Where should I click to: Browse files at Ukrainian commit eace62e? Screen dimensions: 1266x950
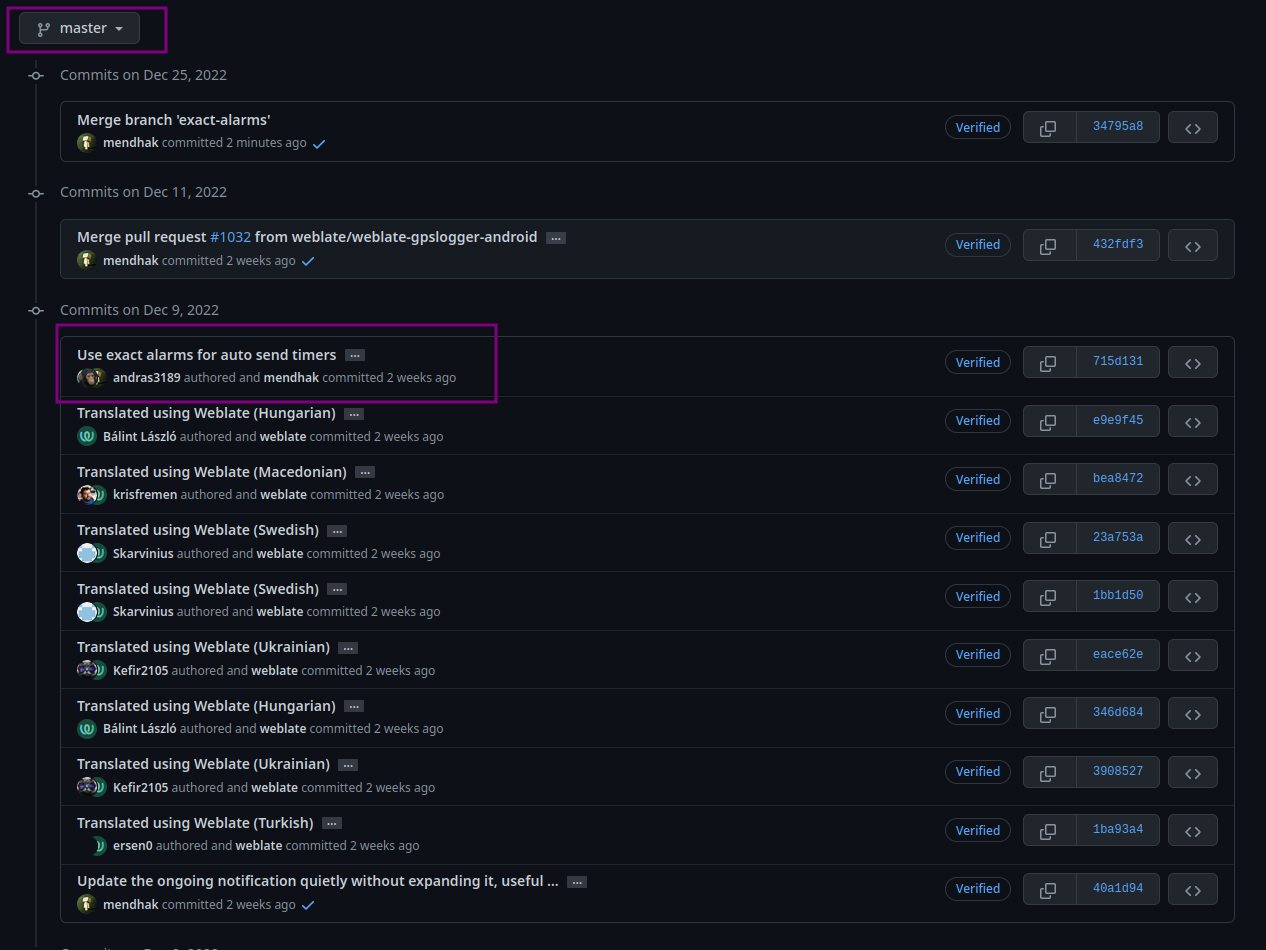click(x=1192, y=655)
